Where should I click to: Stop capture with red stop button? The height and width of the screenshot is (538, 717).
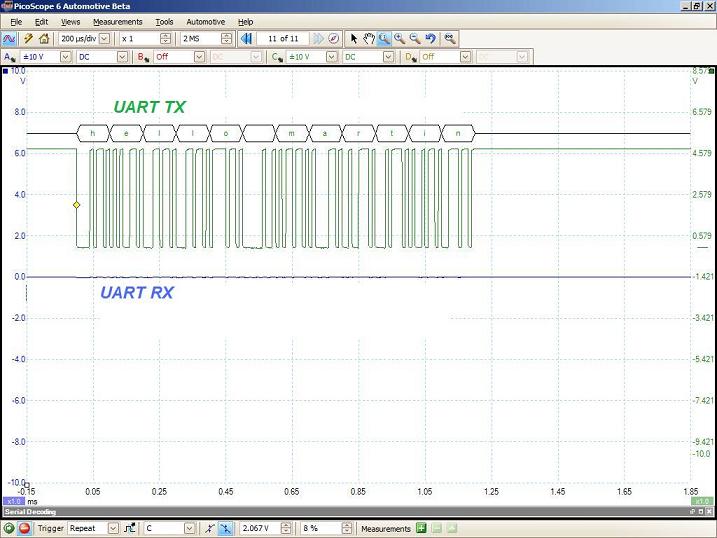25,529
